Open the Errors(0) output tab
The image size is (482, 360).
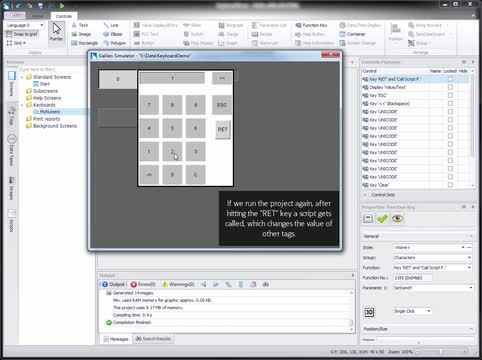click(x=143, y=284)
